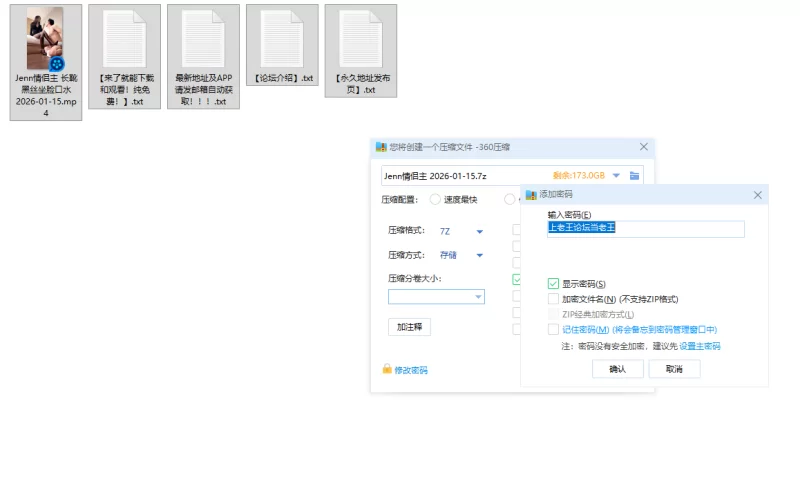The height and width of the screenshot is (491, 800).
Task: Select the 【来了就能下载和观看!纯免费!】.txt file
Action: (124, 57)
